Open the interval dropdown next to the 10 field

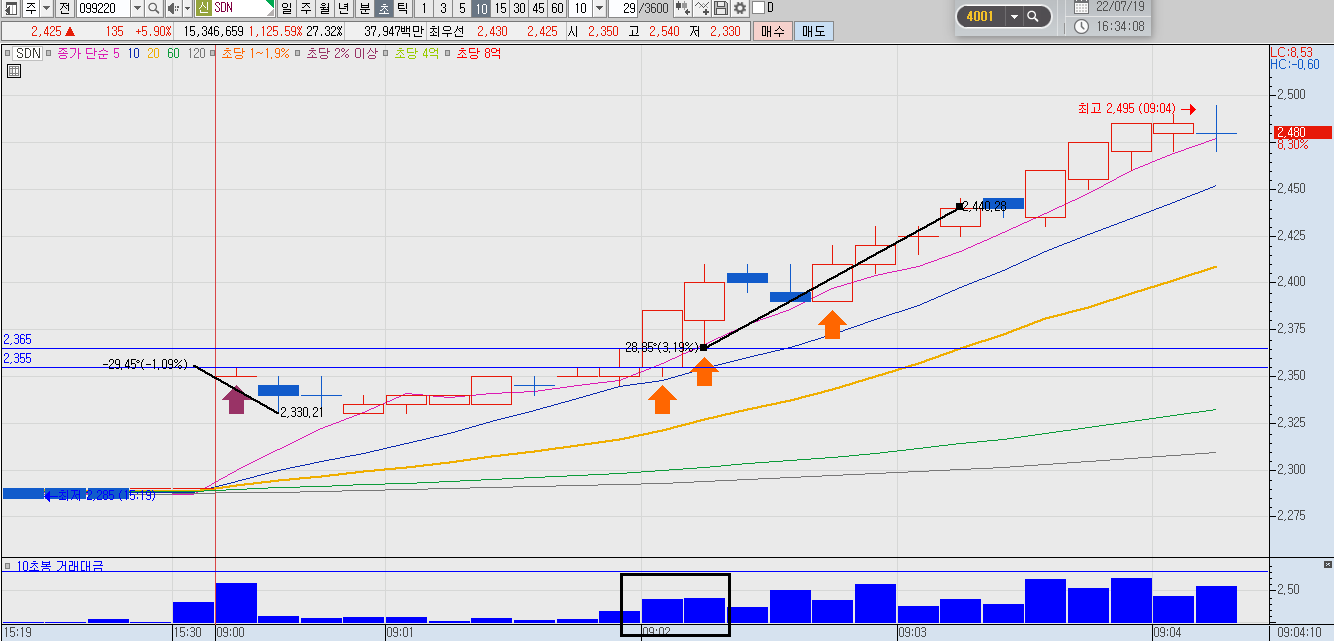tap(600, 8)
